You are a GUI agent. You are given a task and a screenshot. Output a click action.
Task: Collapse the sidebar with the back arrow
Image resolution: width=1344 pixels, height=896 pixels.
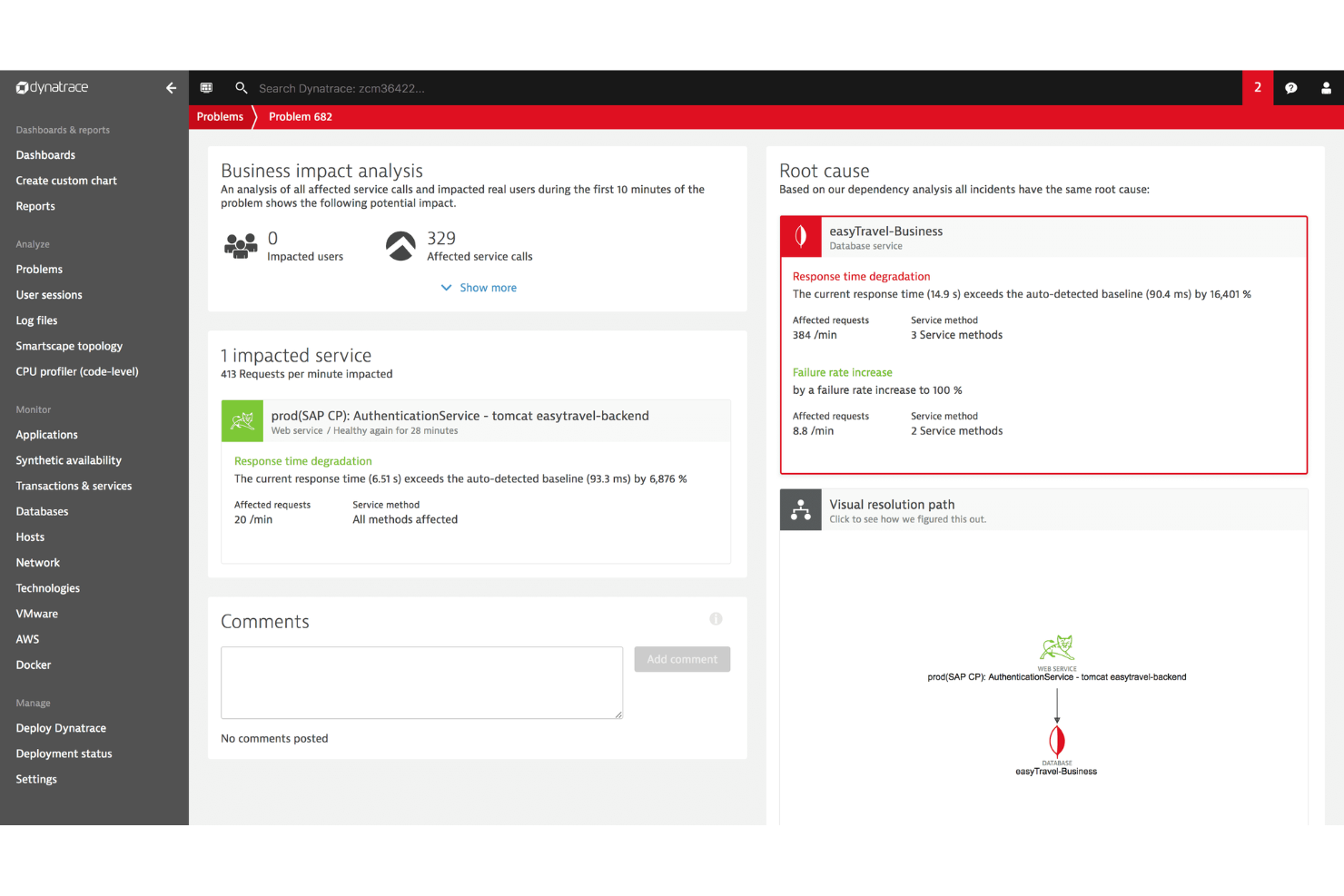171,88
